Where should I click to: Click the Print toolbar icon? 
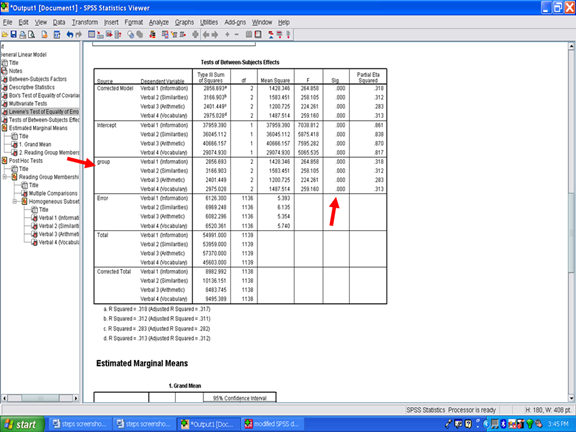[x=22, y=35]
